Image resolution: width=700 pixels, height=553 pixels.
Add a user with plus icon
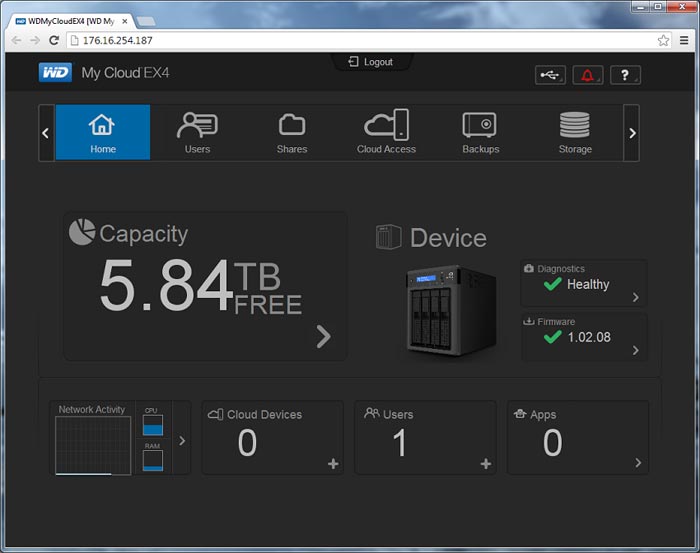click(x=486, y=464)
